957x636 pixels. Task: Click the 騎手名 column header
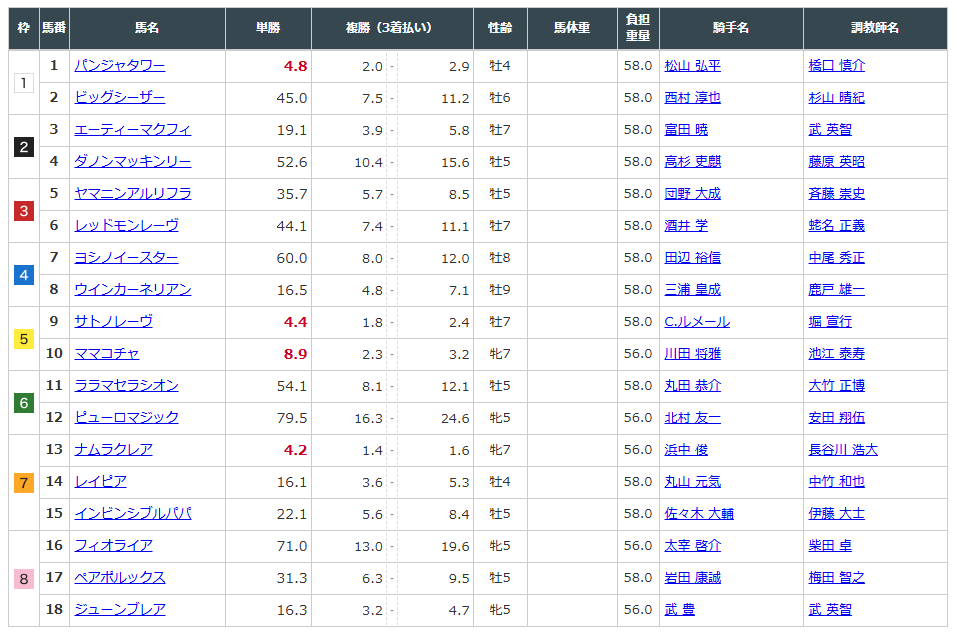[x=730, y=28]
